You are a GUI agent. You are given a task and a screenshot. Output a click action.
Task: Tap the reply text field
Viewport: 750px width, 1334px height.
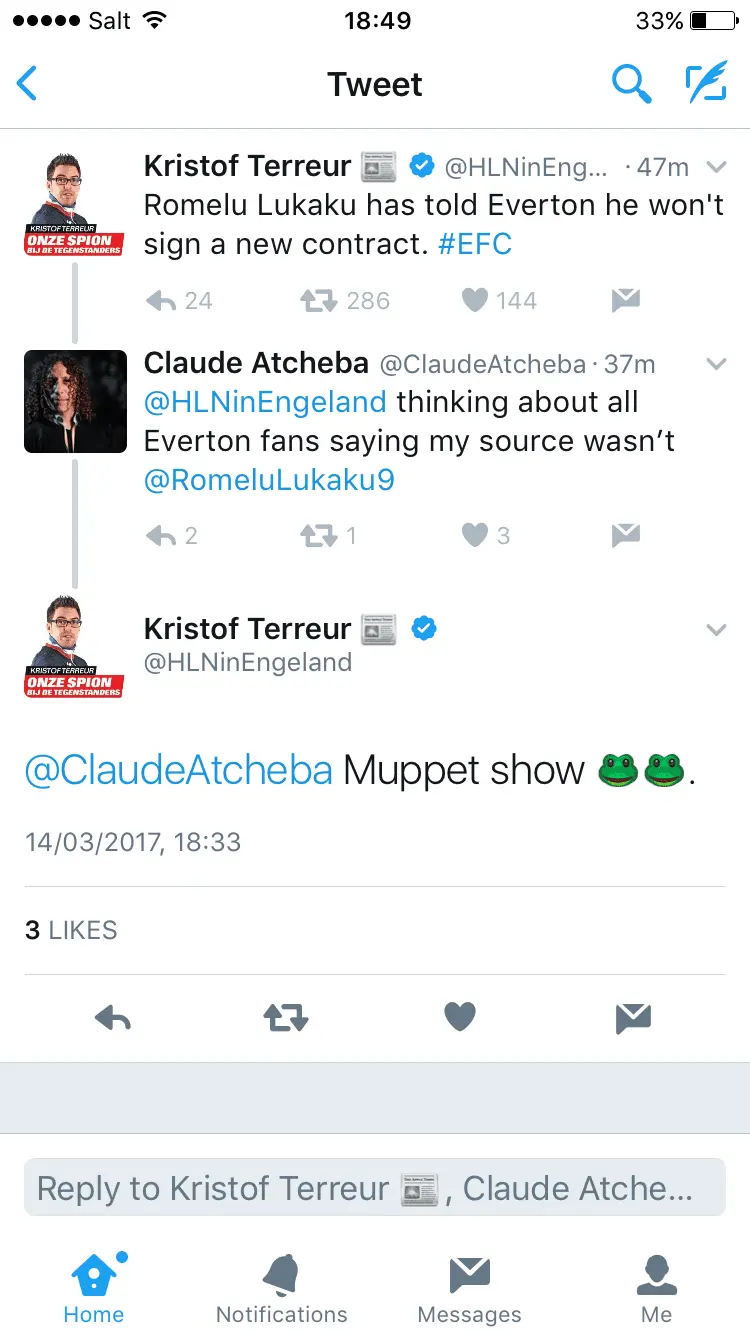pos(374,1188)
